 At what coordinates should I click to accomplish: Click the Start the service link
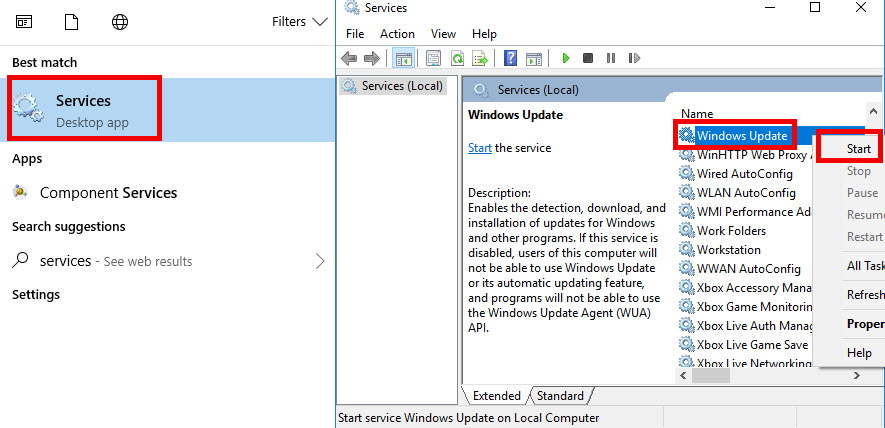click(480, 148)
